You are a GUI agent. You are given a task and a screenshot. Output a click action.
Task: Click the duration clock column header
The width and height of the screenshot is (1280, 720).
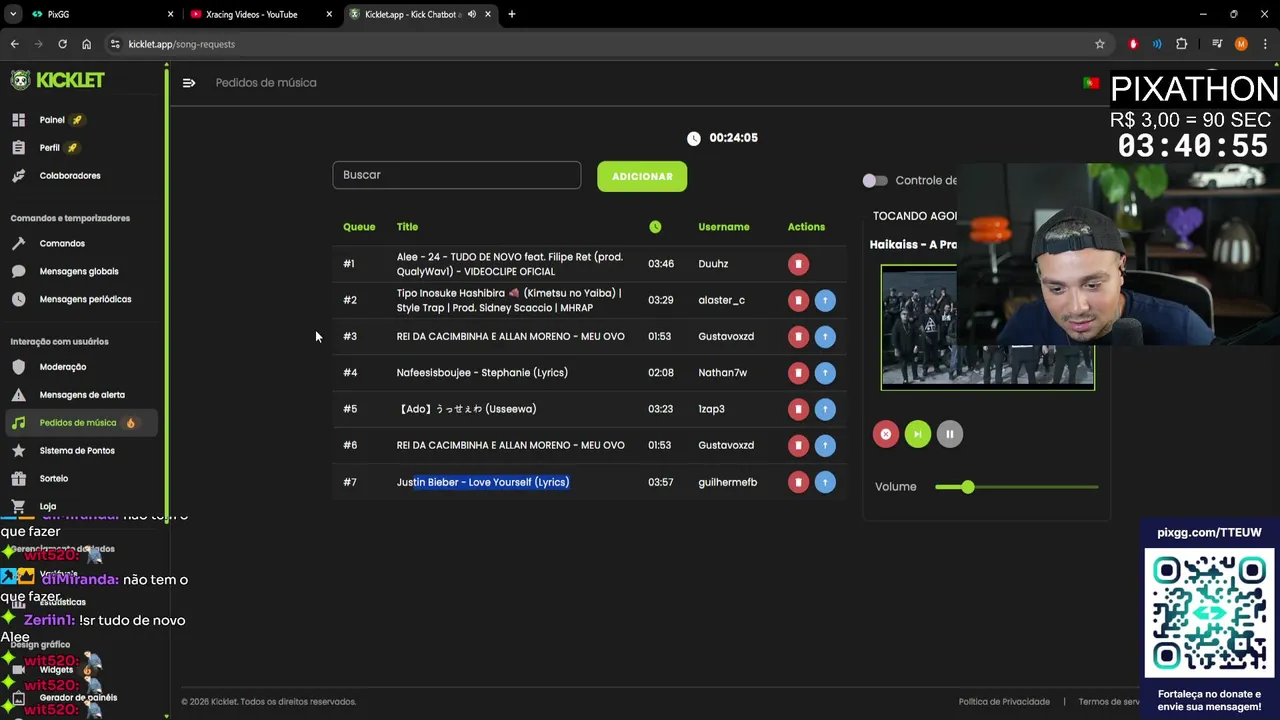(655, 227)
